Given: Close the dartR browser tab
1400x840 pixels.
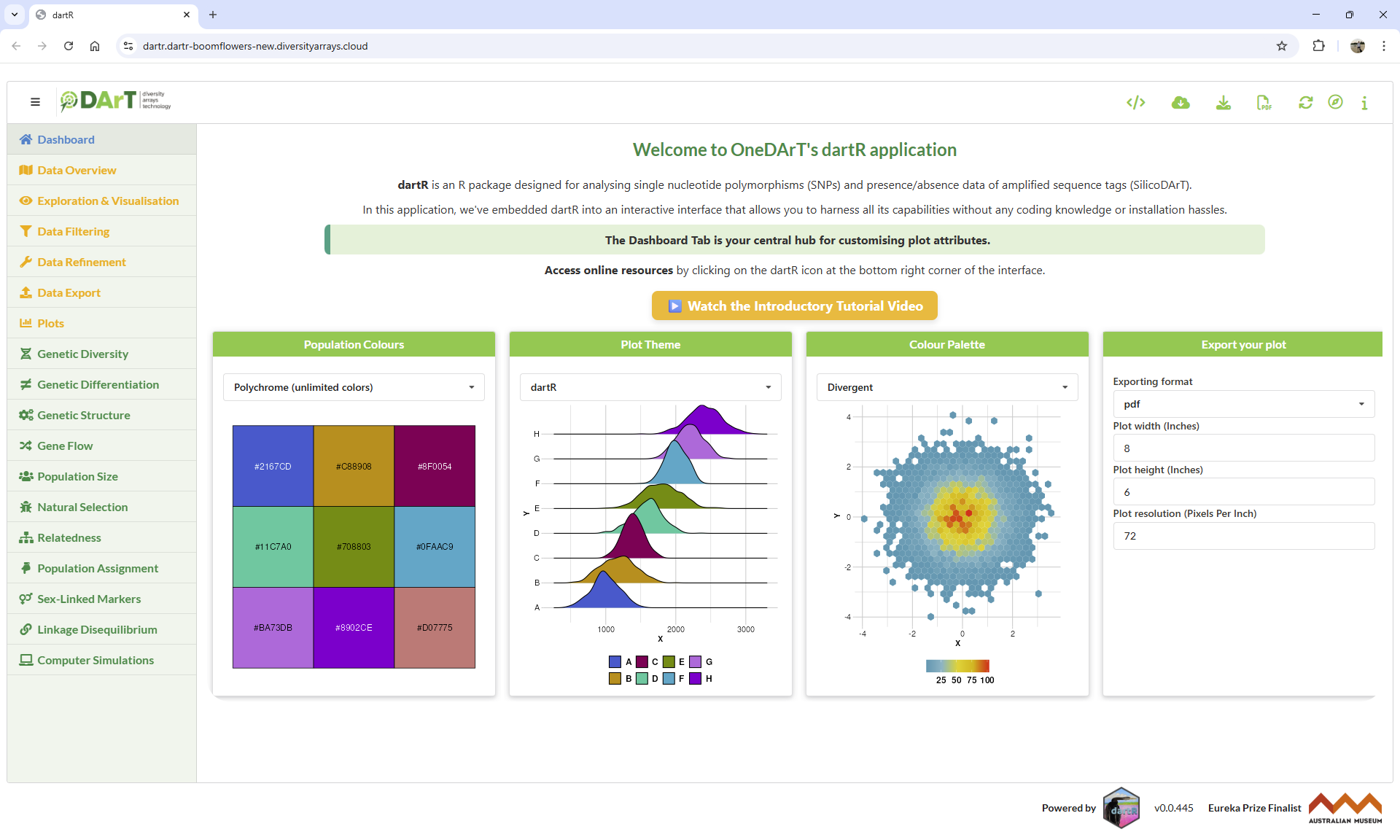Looking at the screenshot, I should point(187,15).
